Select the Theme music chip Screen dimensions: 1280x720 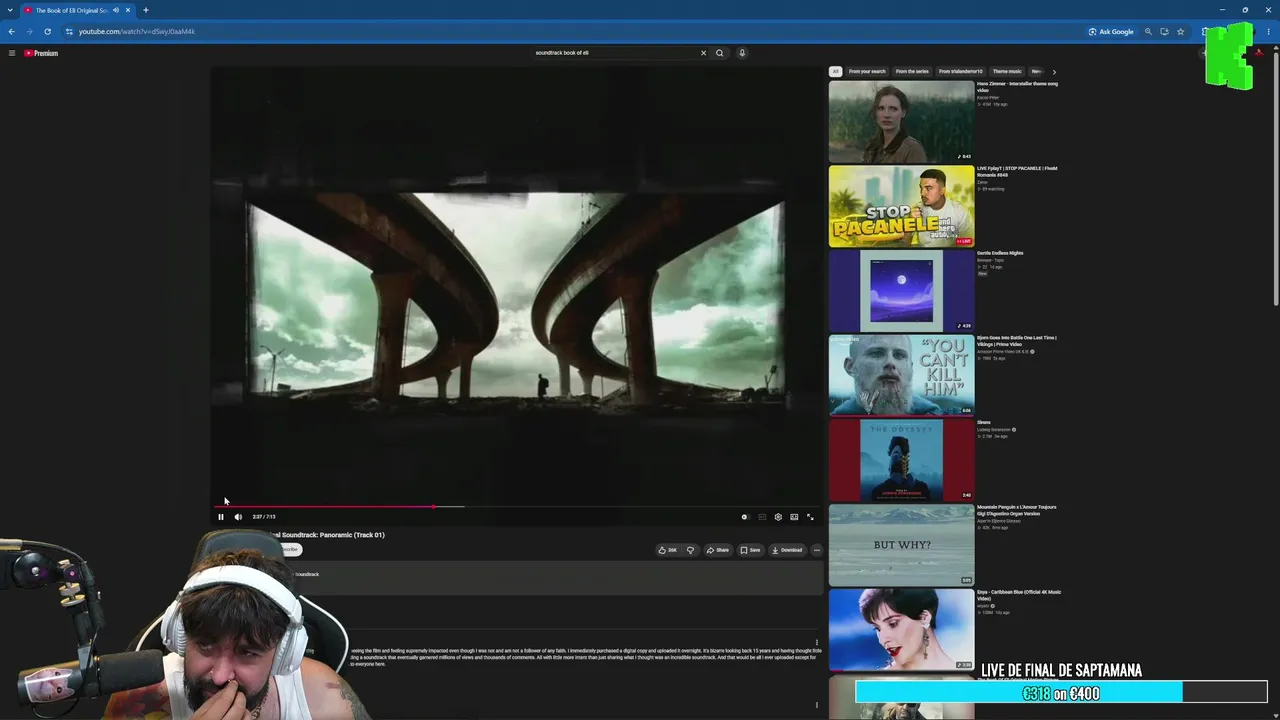(x=1007, y=71)
